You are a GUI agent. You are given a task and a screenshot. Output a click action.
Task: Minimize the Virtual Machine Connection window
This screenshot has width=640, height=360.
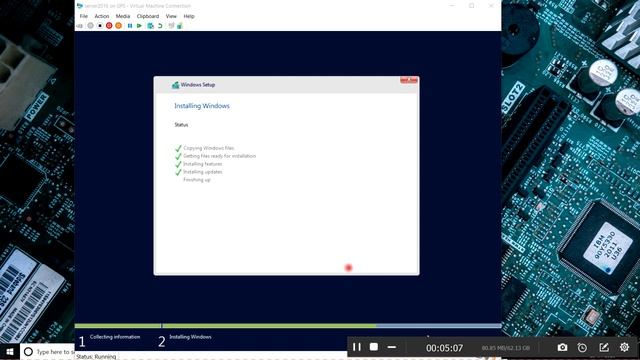tap(452, 6)
